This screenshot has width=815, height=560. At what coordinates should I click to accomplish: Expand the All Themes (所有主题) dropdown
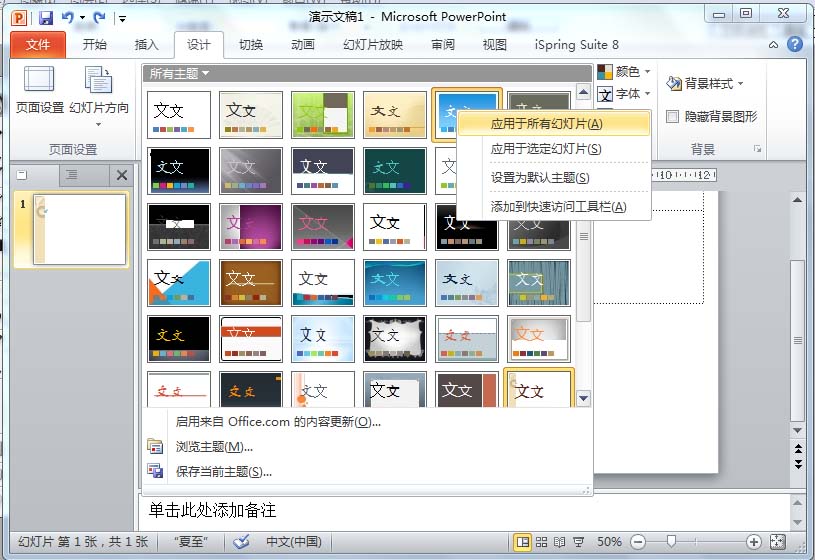[x=179, y=73]
